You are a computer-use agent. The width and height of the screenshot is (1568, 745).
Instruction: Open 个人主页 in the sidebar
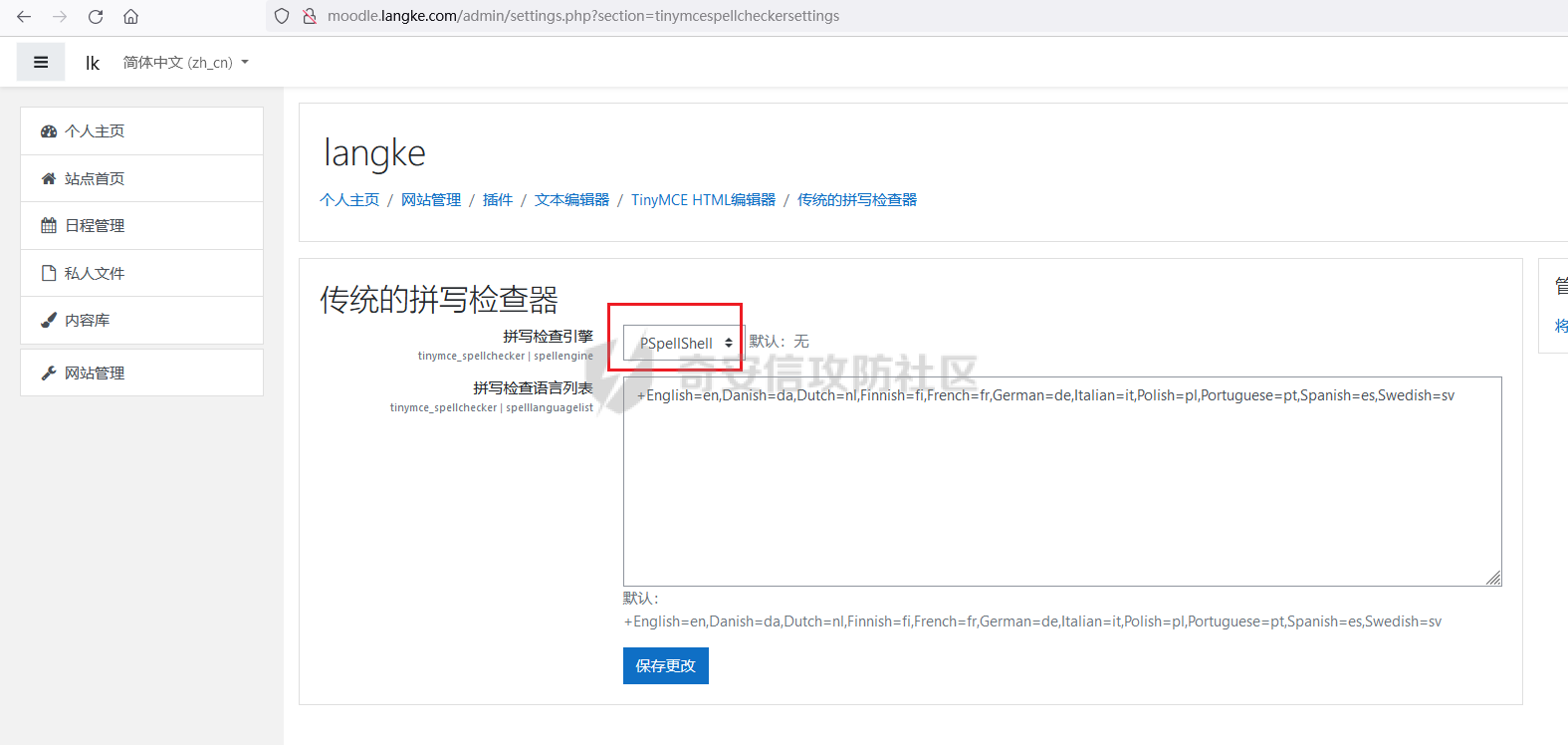(x=95, y=131)
